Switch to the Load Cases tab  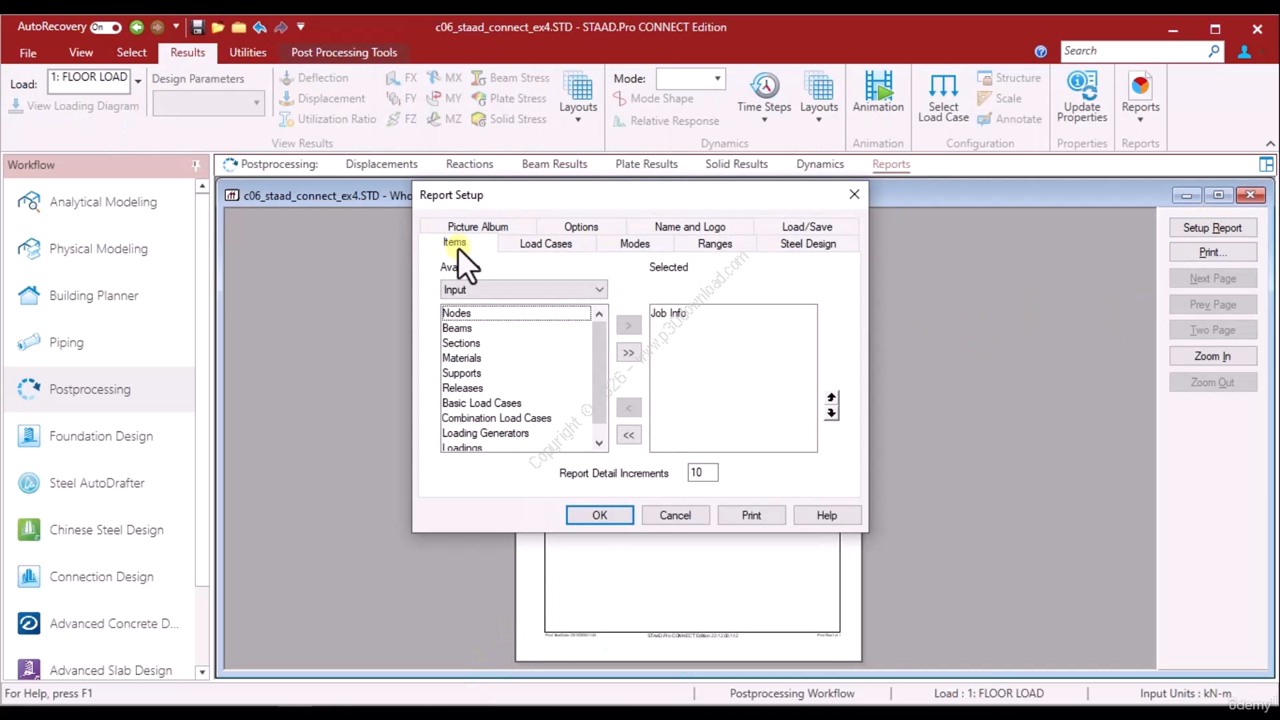point(545,244)
